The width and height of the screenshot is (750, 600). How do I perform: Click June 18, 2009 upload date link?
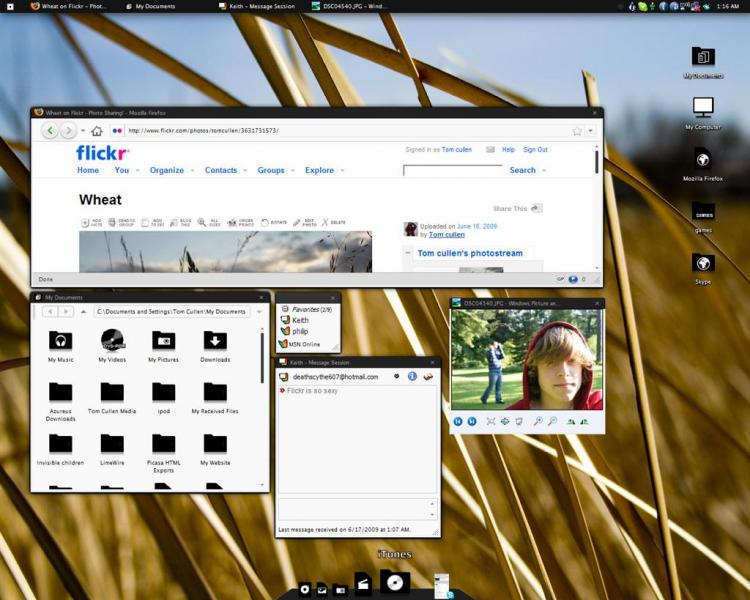(477, 226)
